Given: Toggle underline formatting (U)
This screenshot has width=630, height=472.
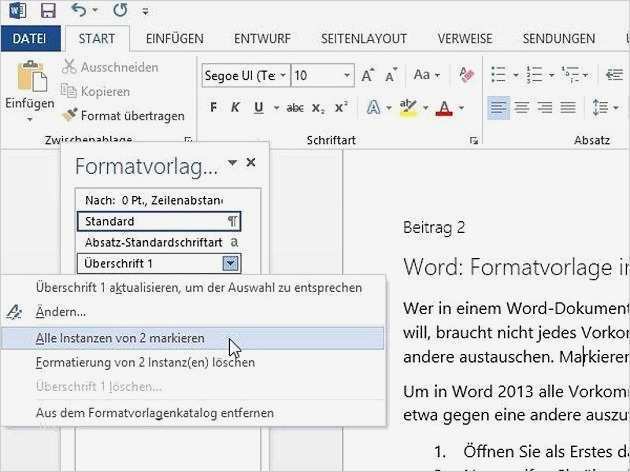Looking at the screenshot, I should [x=259, y=107].
